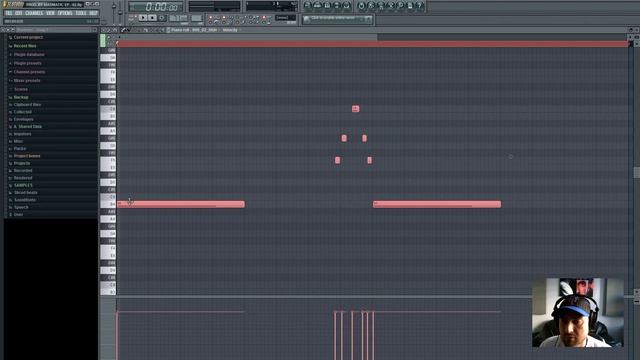Click the C5 piano key

pyautogui.click(x=108, y=197)
